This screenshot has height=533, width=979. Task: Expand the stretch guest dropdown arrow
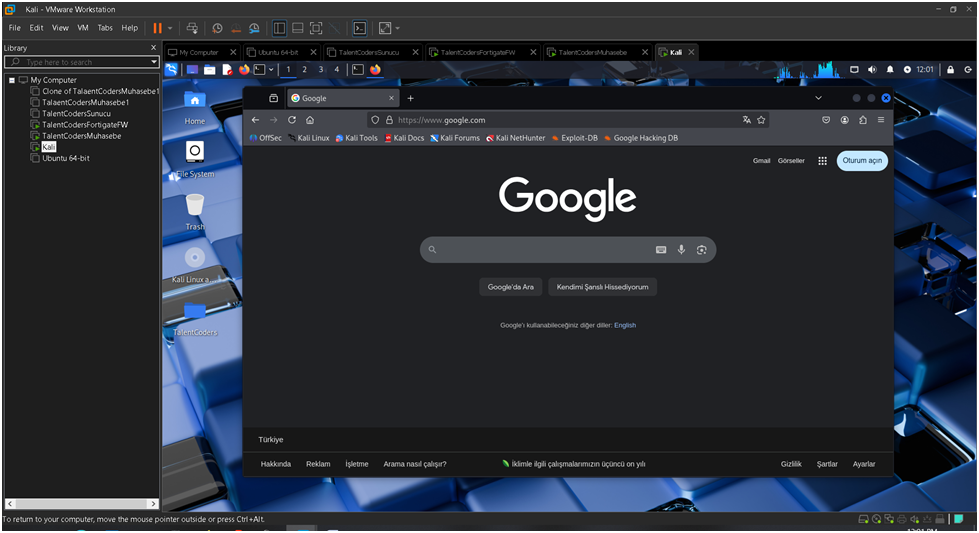(398, 28)
